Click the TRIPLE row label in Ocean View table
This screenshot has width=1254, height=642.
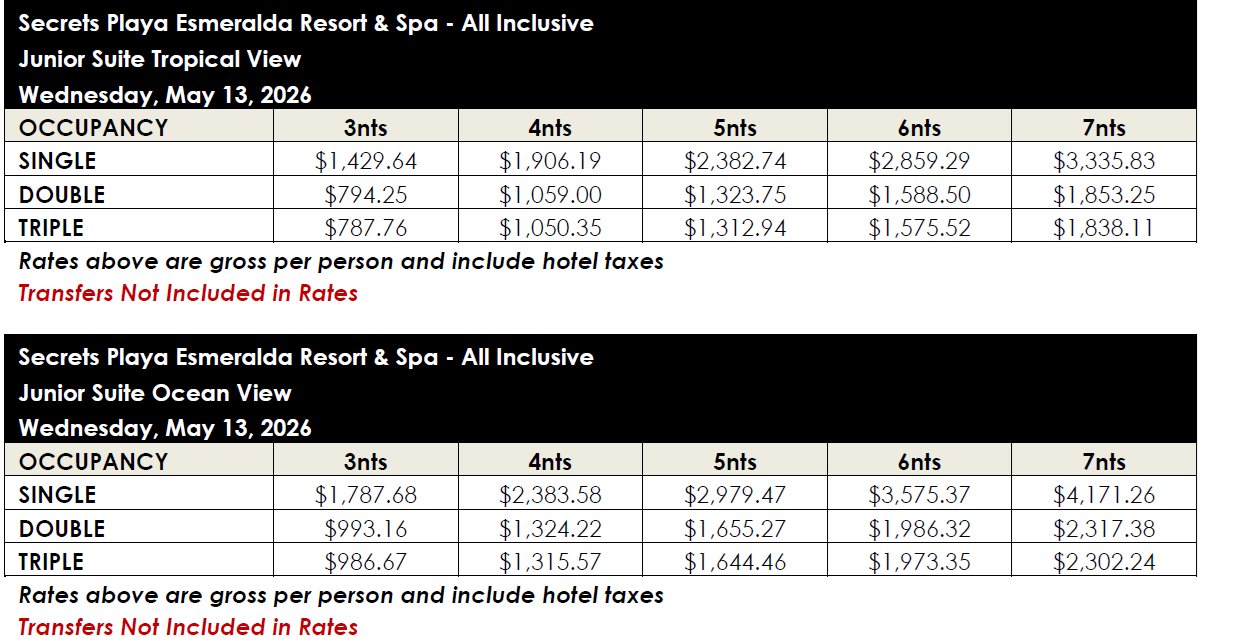click(51, 561)
